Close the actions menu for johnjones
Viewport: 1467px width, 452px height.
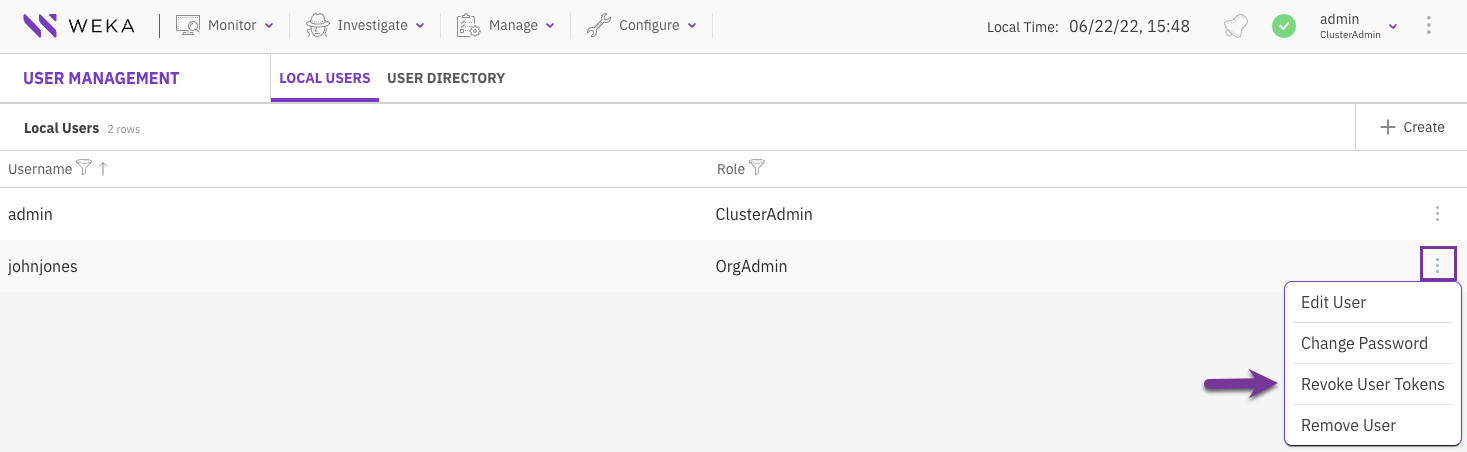click(1437, 265)
